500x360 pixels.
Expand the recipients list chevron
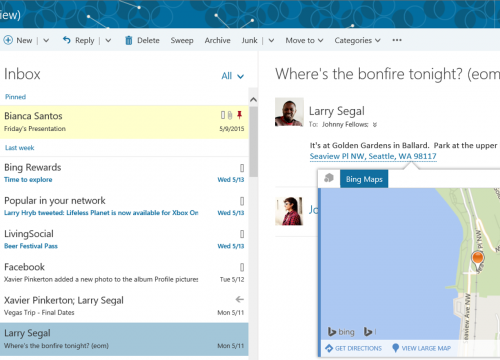[x=375, y=125]
